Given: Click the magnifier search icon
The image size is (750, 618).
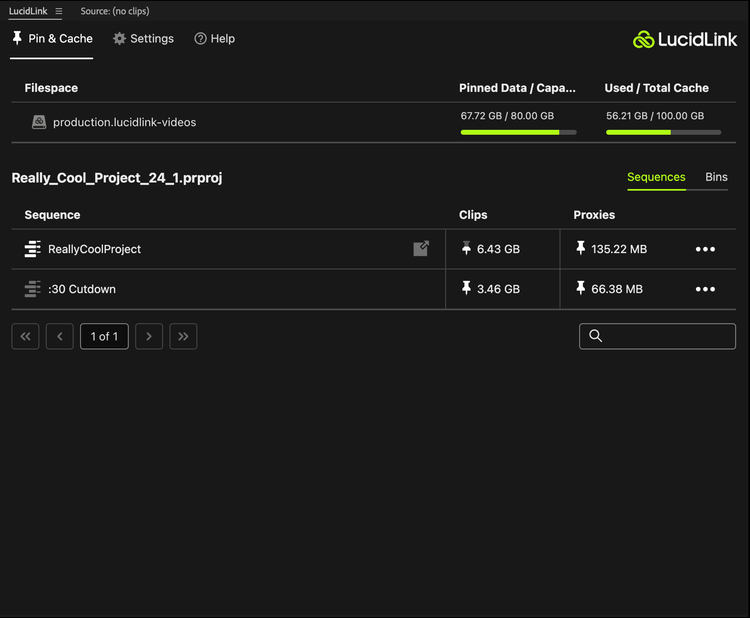Looking at the screenshot, I should [x=596, y=336].
